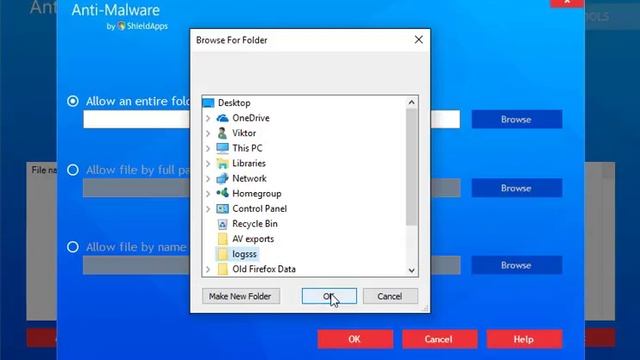Select the OneDrive label in the tree
This screenshot has height=360, width=640.
pyautogui.click(x=251, y=118)
